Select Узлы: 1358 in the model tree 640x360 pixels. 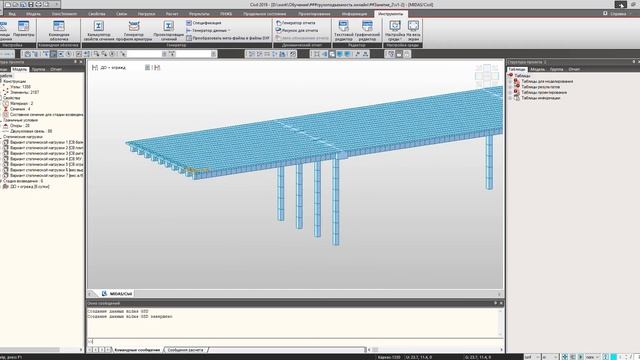pos(20,87)
